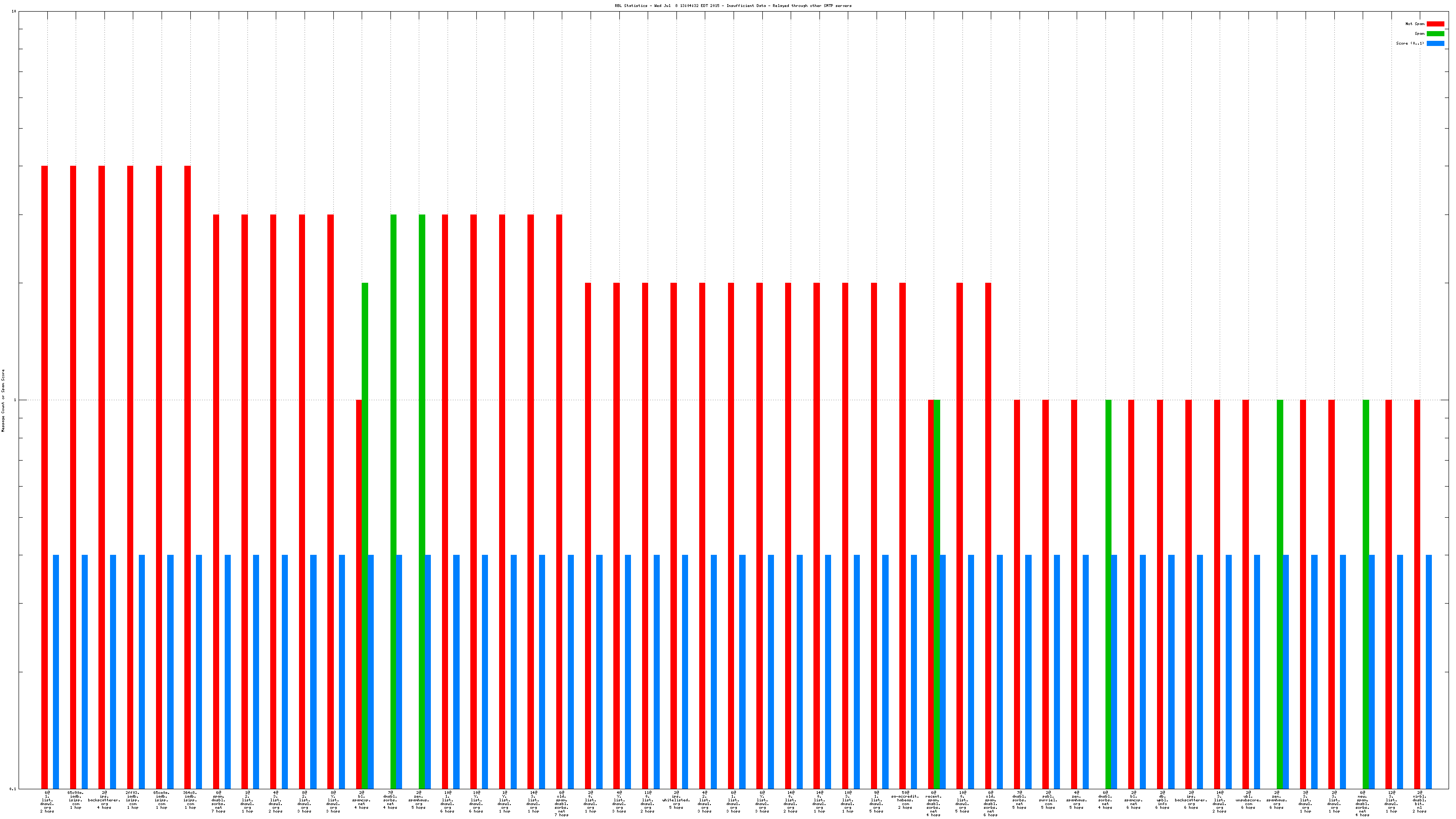Click the green Spam legend swatch
Image resolution: width=1456 pixels, height=819 pixels.
(1435, 33)
